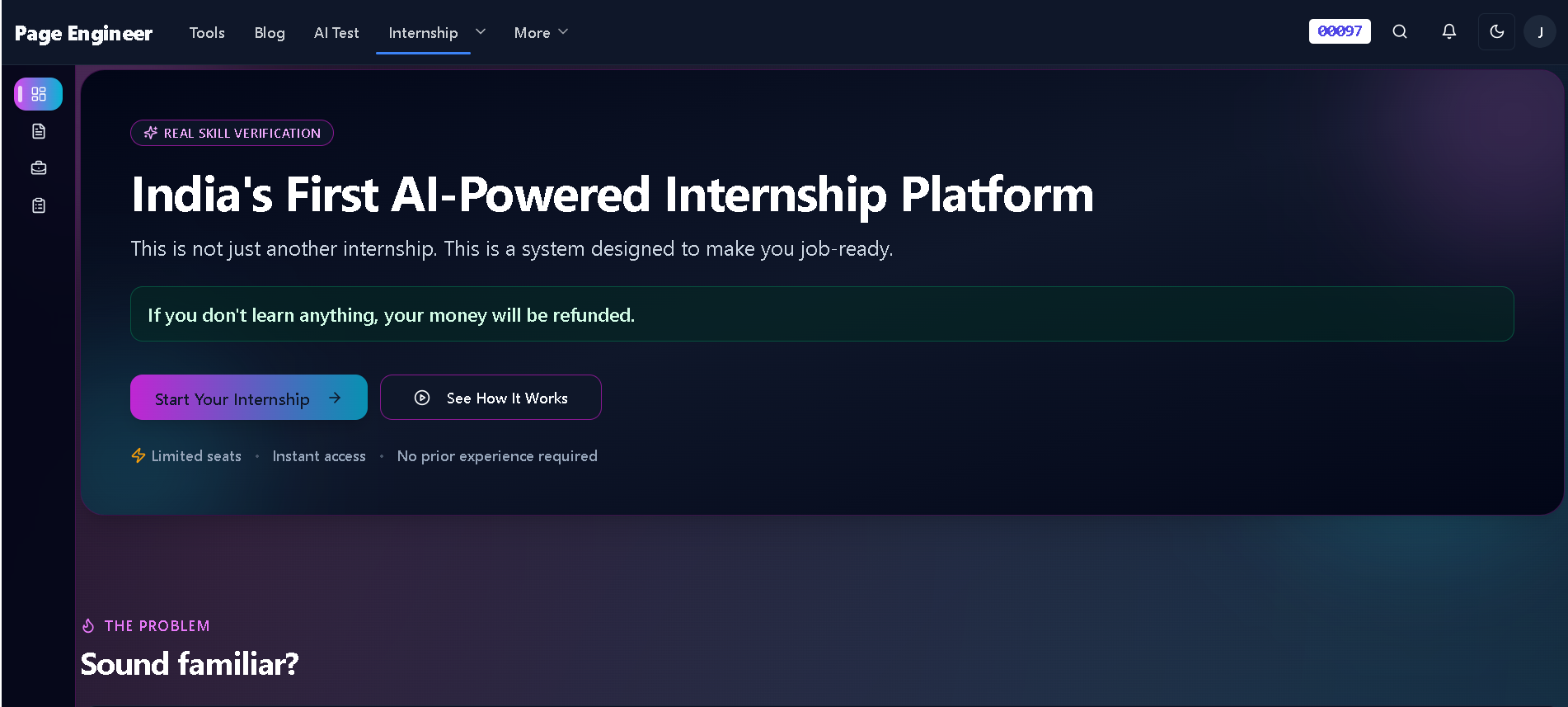Click the 'Limited seats' text
The width and height of the screenshot is (1568, 707).
pyautogui.click(x=196, y=456)
